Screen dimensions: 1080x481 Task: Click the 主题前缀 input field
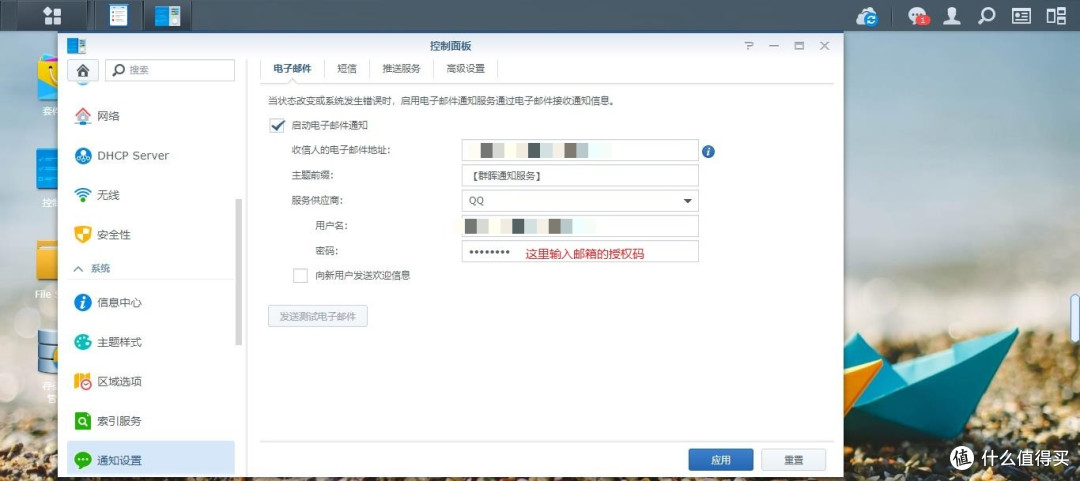(x=580, y=176)
